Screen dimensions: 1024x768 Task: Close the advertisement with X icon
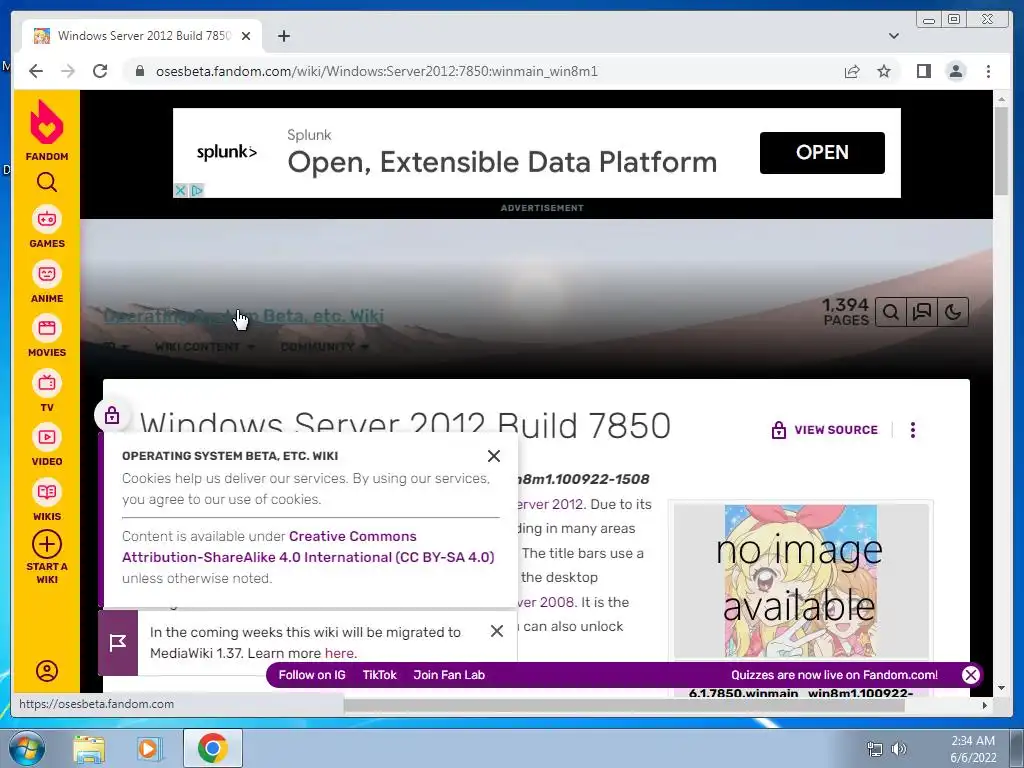click(180, 190)
